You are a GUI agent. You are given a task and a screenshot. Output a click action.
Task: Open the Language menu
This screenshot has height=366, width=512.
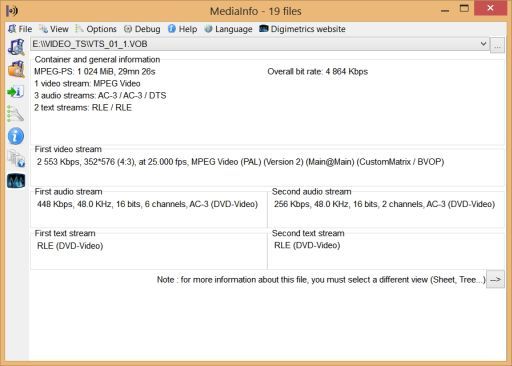[228, 29]
